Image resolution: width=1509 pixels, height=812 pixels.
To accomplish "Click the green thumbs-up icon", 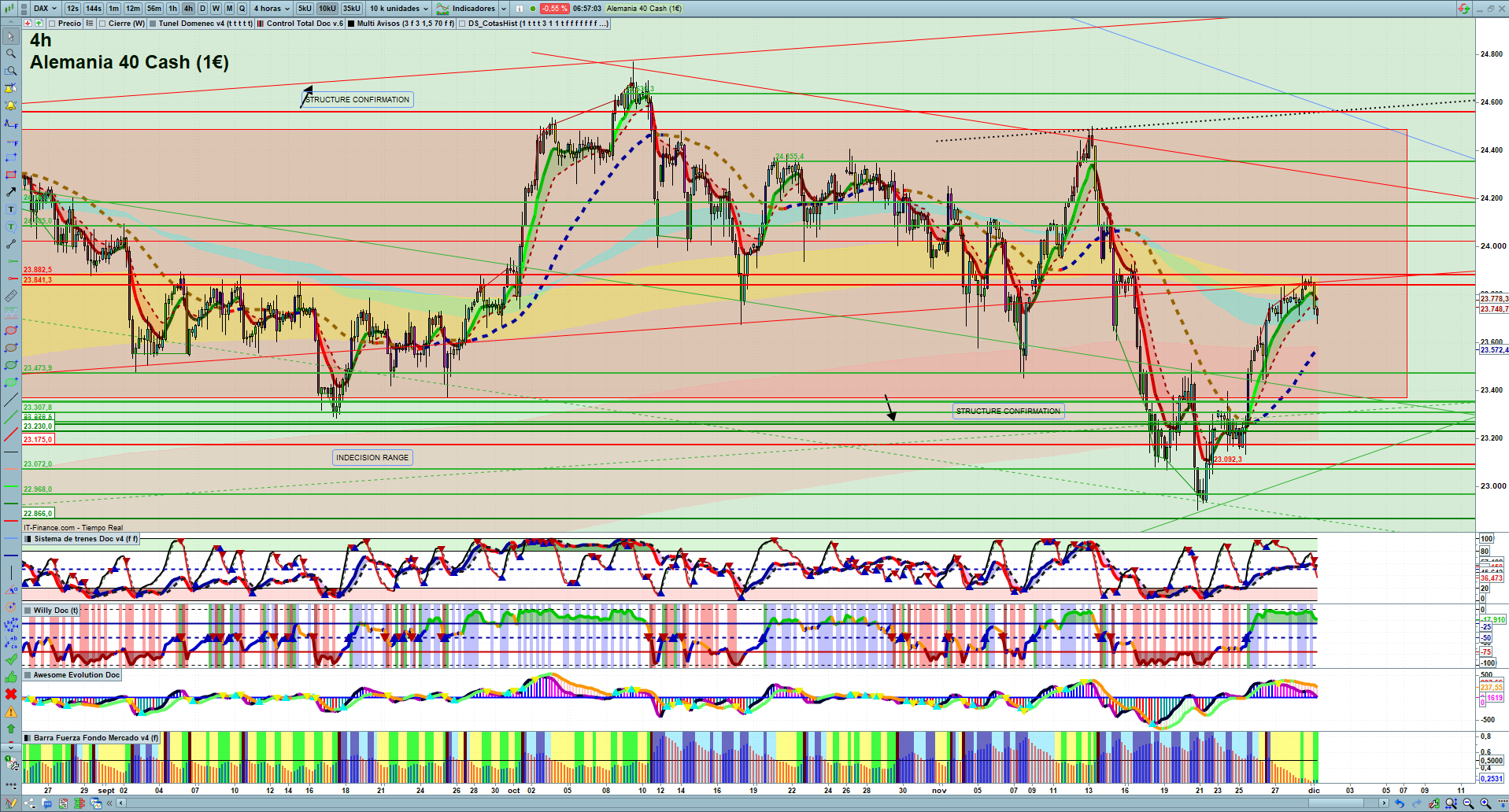I will click(11, 677).
